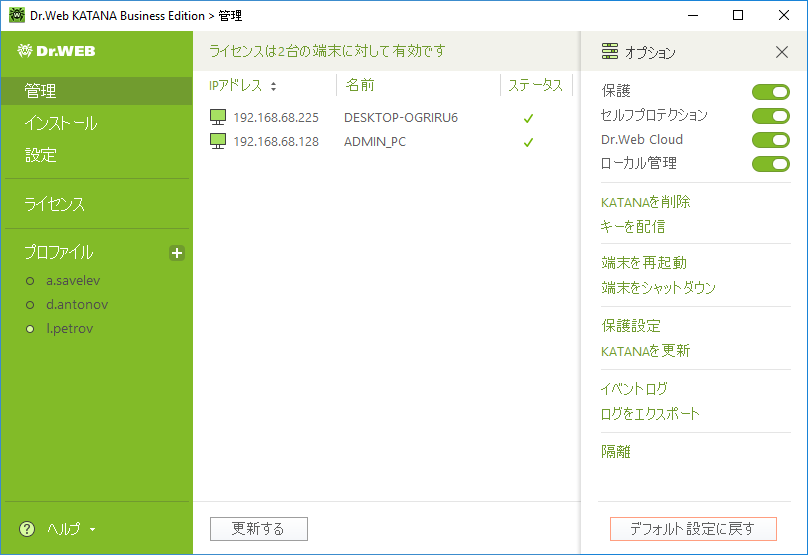Click the 名前 column header
Viewport: 808px width, 555px height.
pyautogui.click(x=360, y=85)
